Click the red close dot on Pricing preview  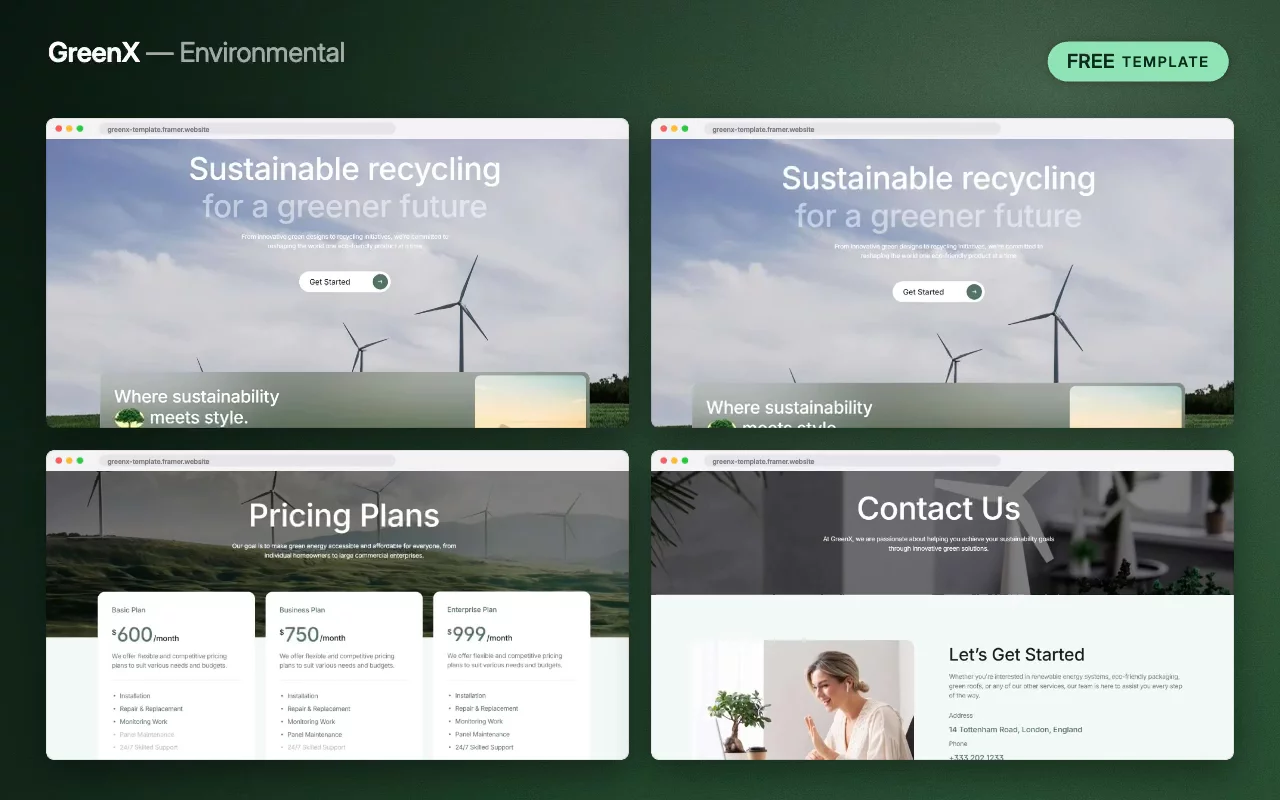click(x=58, y=461)
